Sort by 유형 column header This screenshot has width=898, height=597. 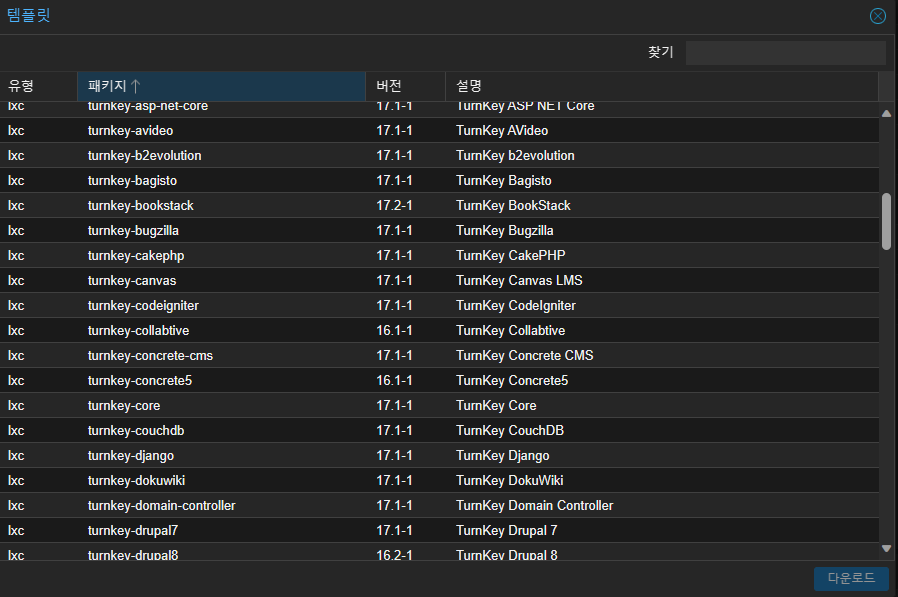pos(38,86)
